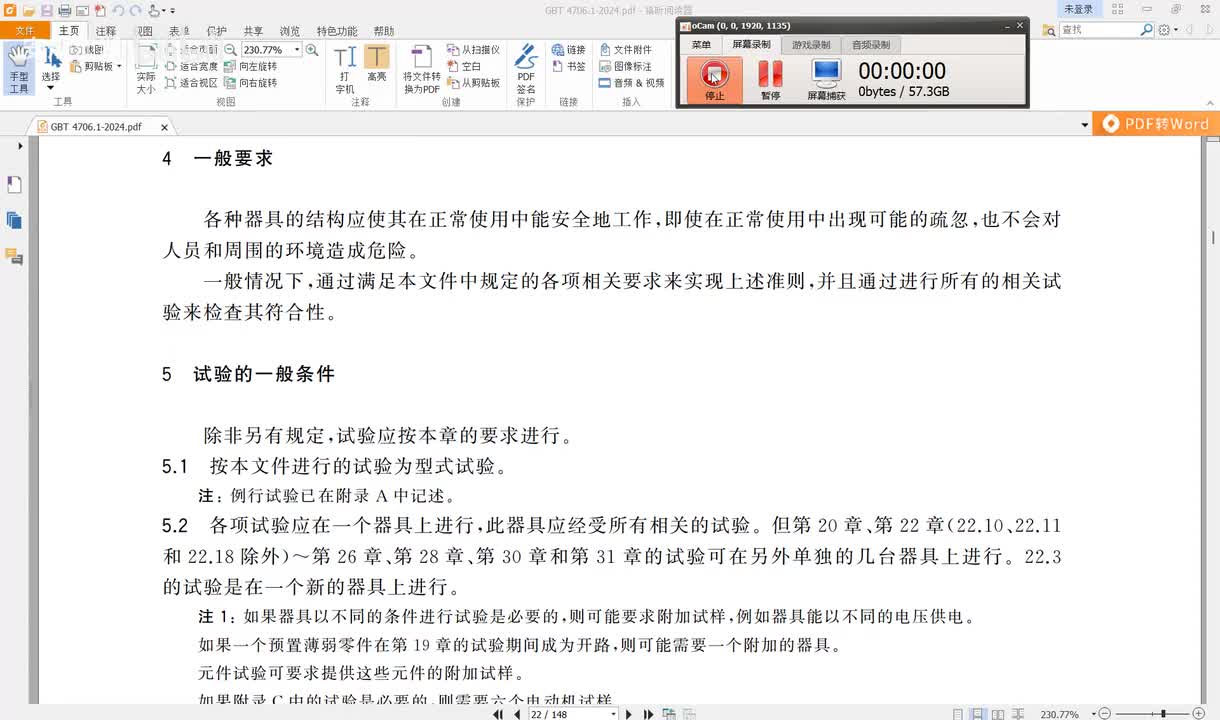Click the PDF转Word button
This screenshot has width=1220, height=720.
(x=1156, y=124)
